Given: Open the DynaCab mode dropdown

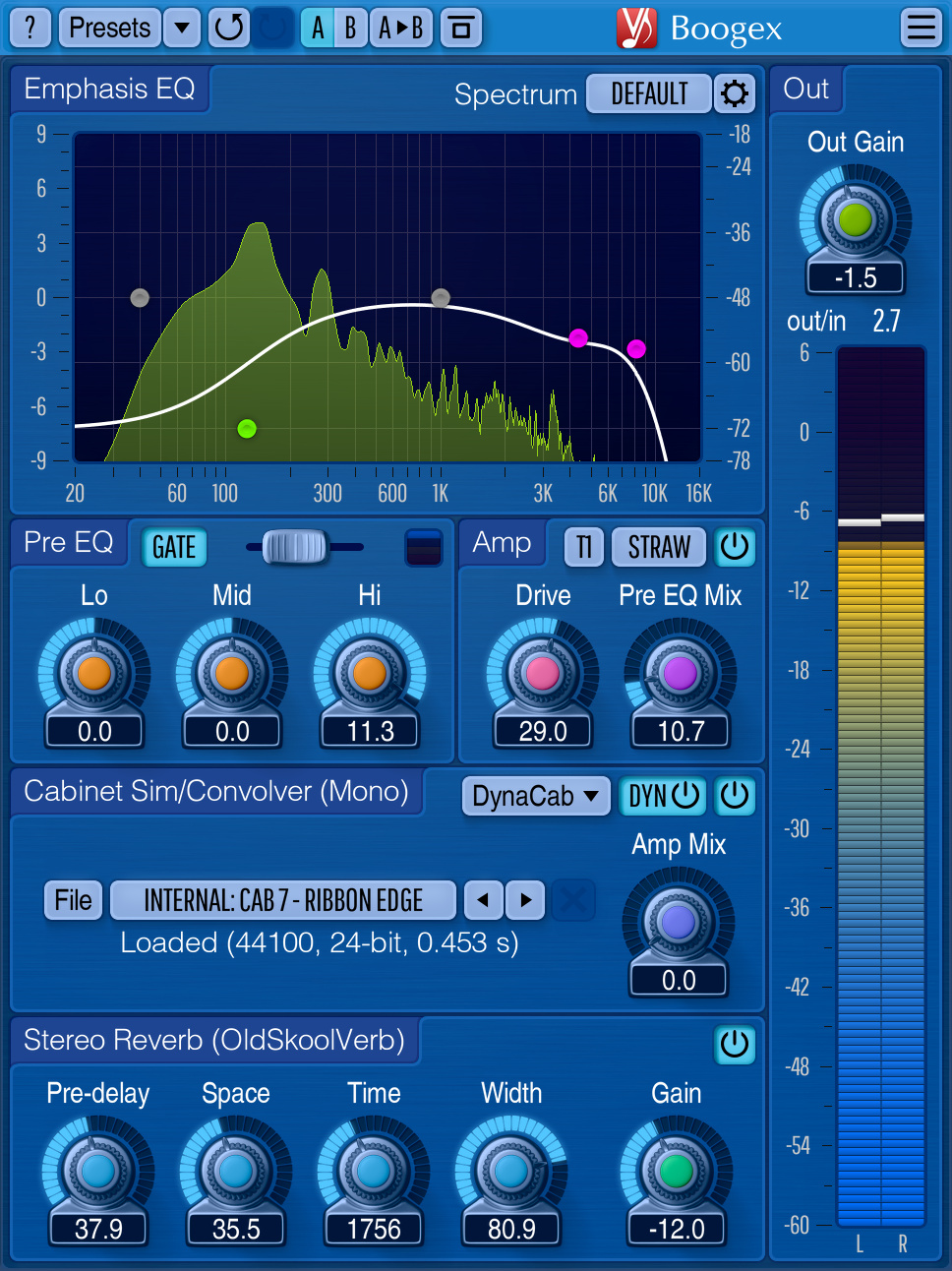Looking at the screenshot, I should pyautogui.click(x=536, y=795).
